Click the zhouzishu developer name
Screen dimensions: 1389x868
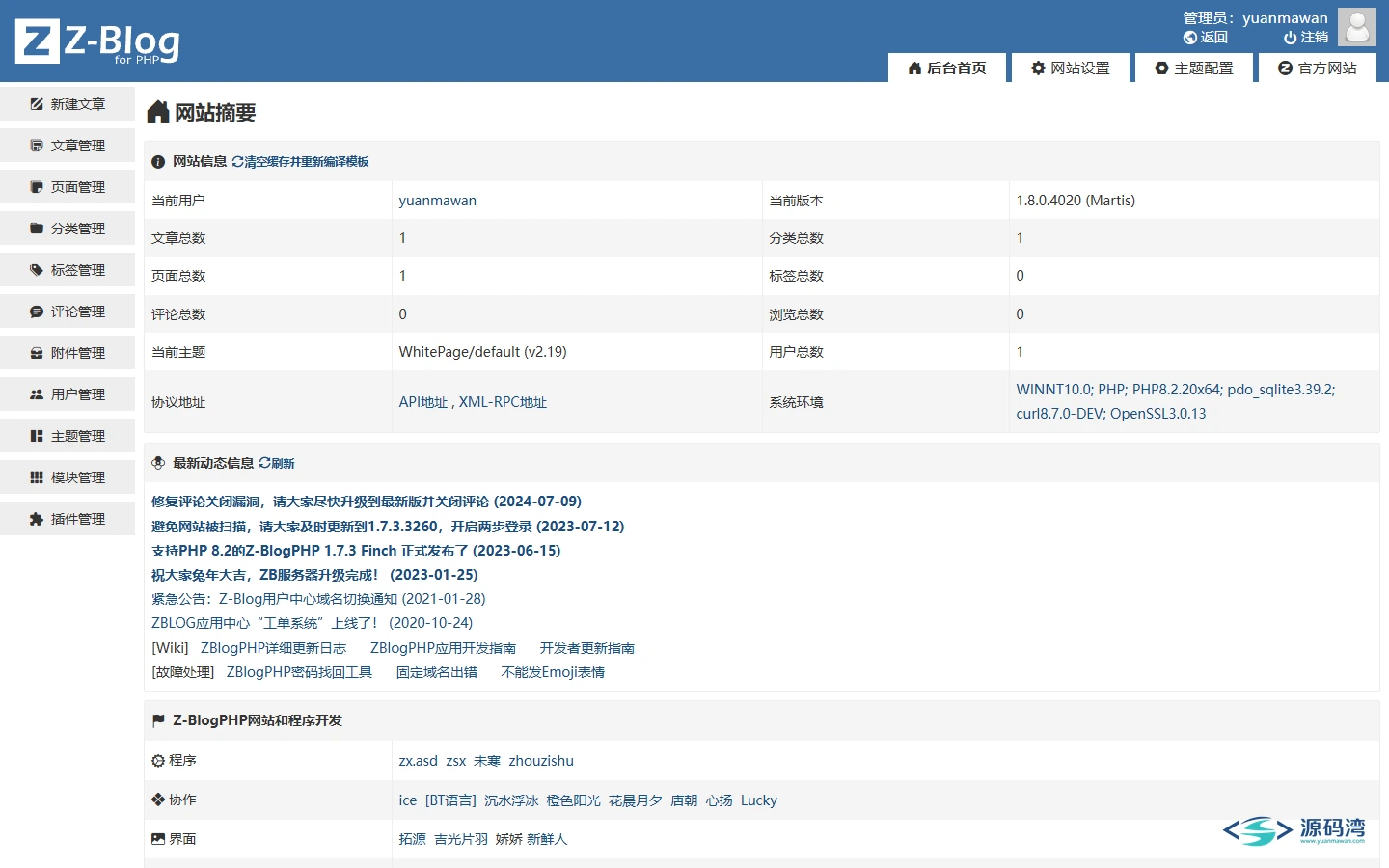[541, 761]
